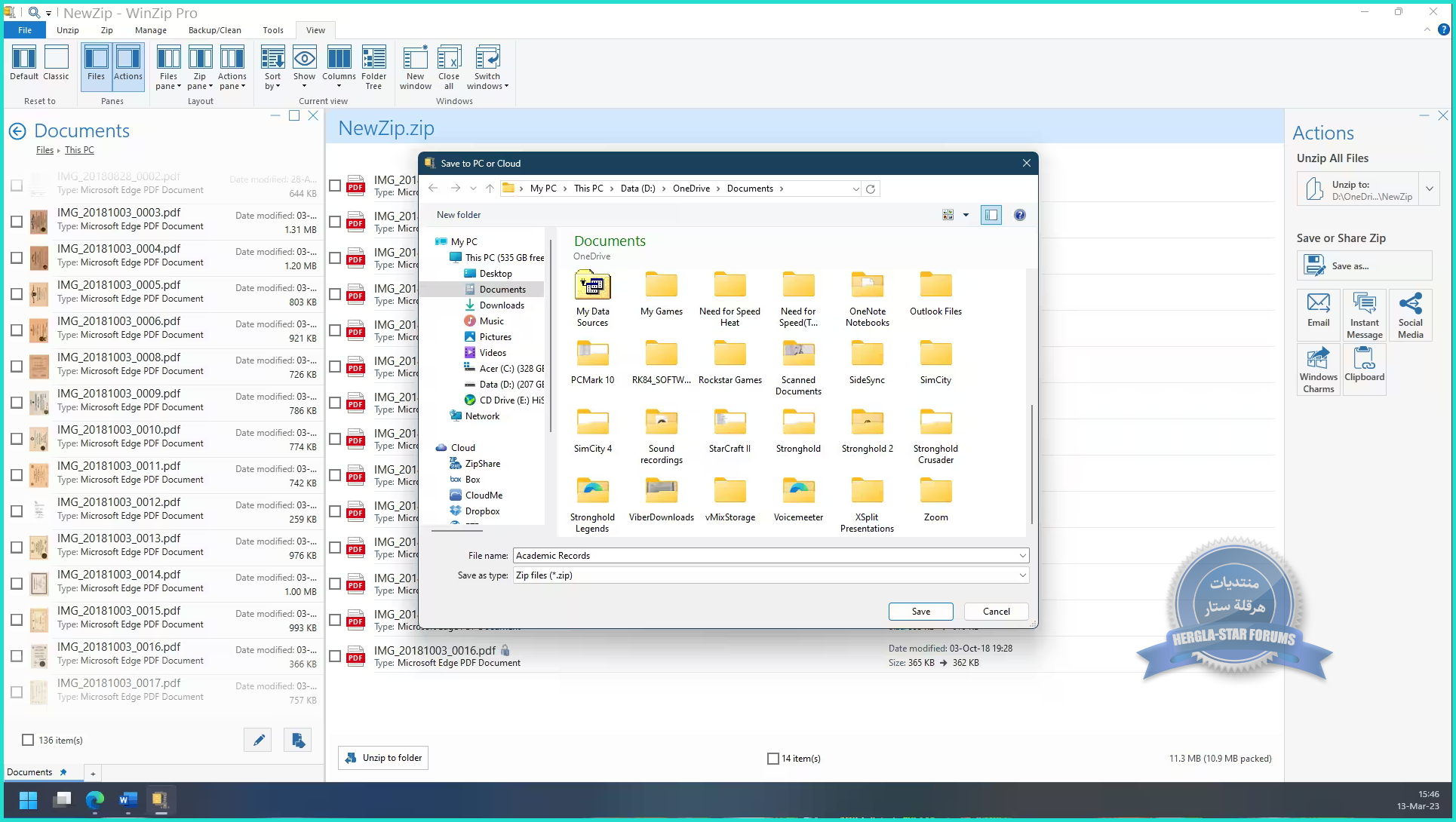This screenshot has height=822, width=1456.
Task: Open Microsoft Edge from taskbar
Action: tap(95, 799)
